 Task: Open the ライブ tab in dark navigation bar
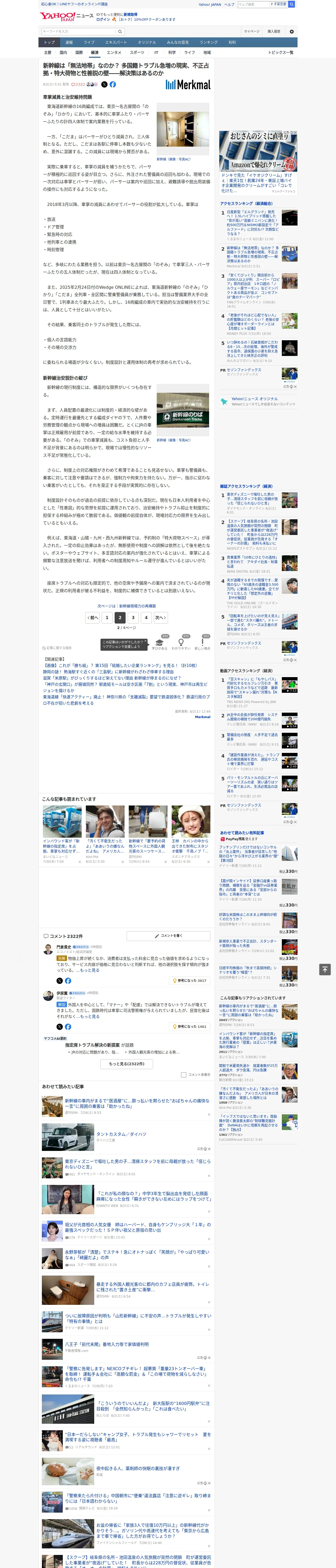(x=89, y=43)
